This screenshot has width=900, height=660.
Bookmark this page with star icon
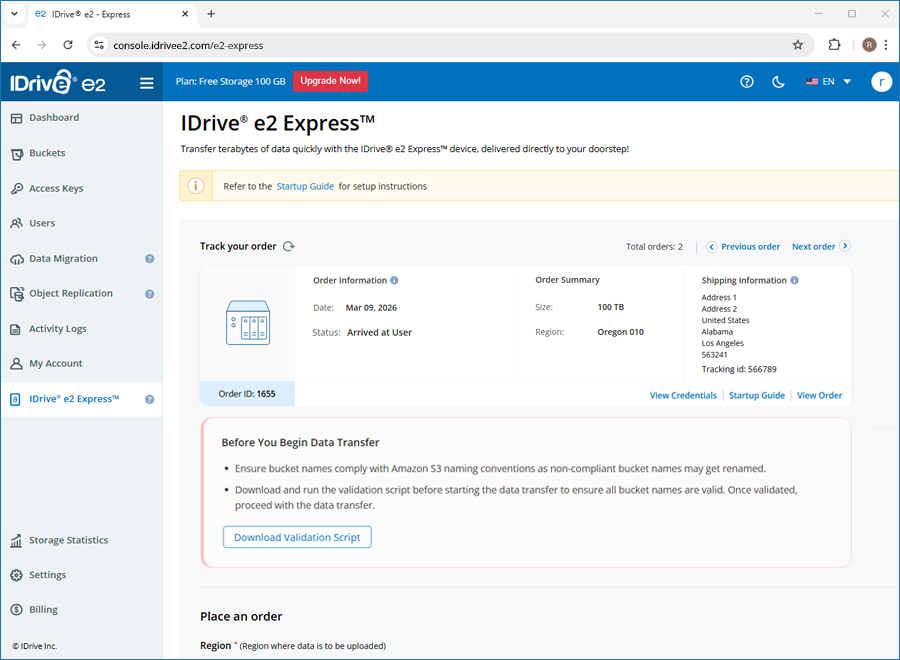797,45
